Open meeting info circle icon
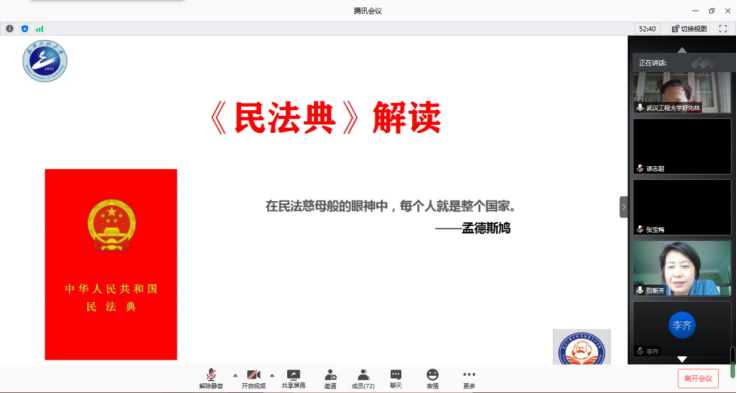Image resolution: width=737 pixels, height=393 pixels. coord(9,29)
